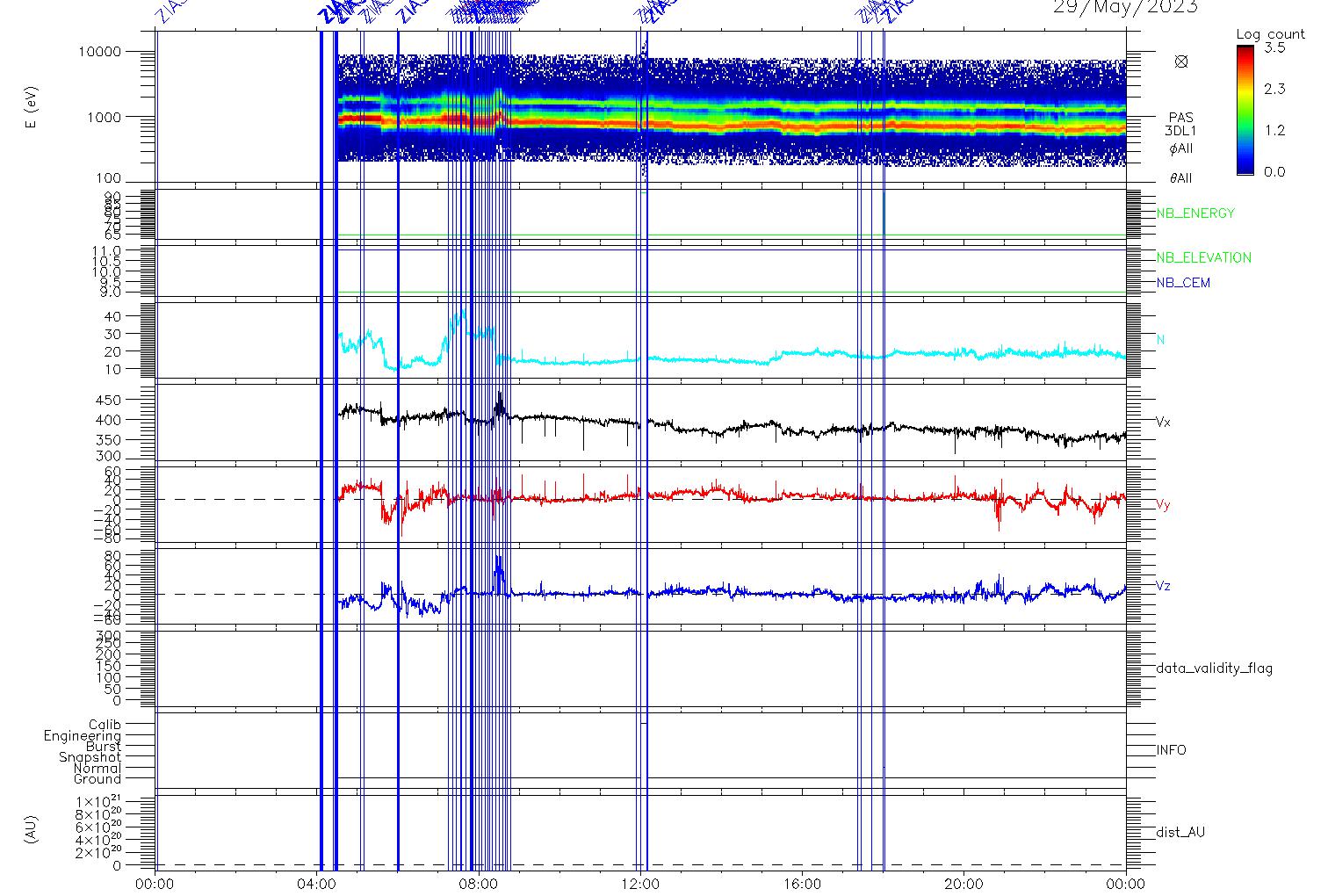Click the circled-cross symbol above PAS
Viewport: 1328px width, 896px height.
pos(1181,61)
